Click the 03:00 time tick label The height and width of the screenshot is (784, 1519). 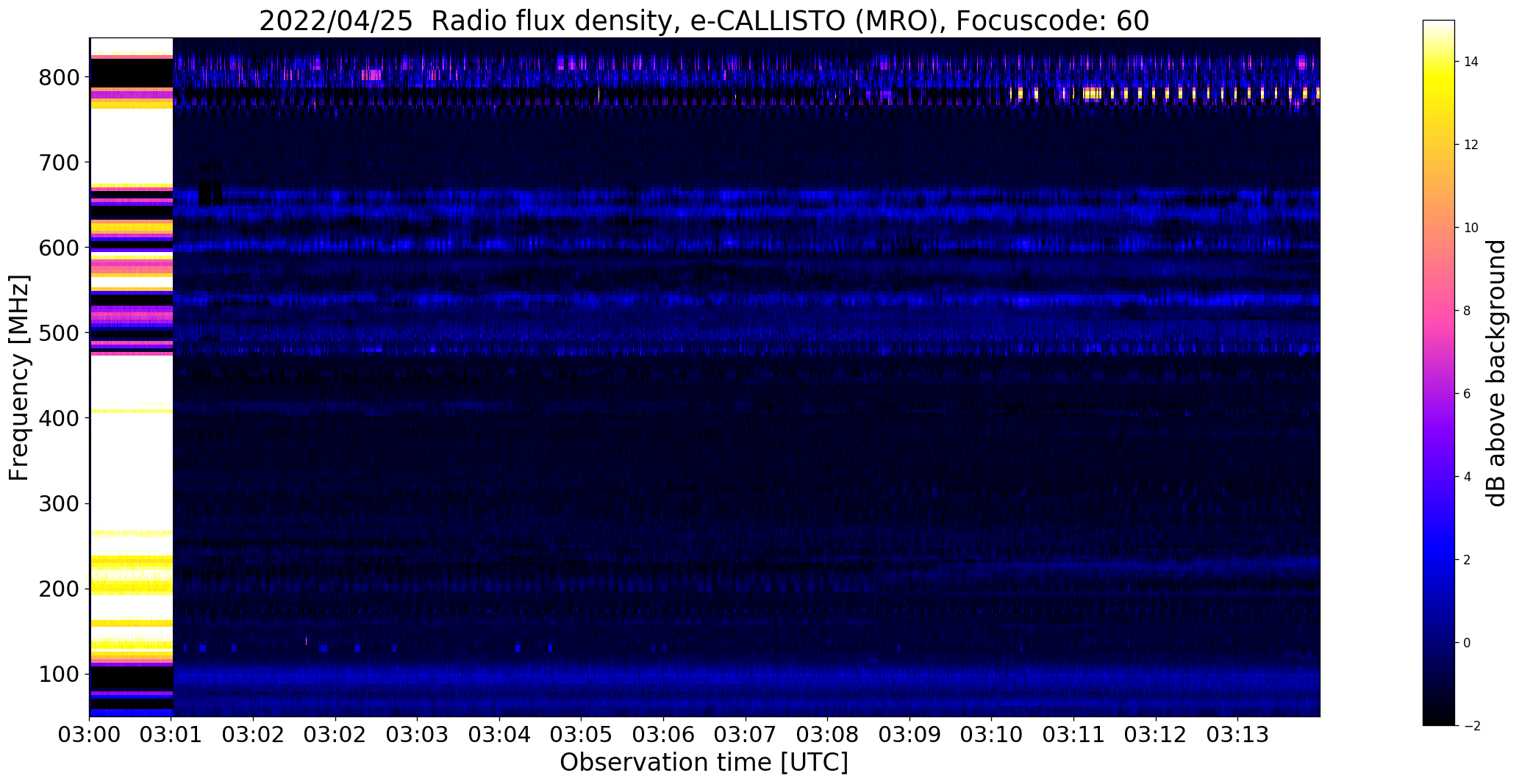click(90, 735)
